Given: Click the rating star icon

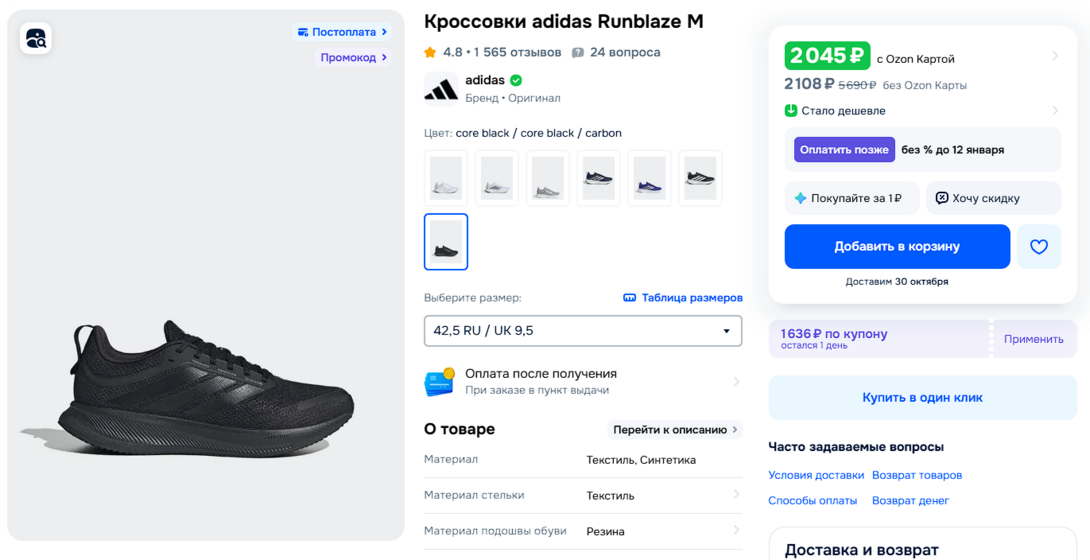Looking at the screenshot, I should [430, 52].
